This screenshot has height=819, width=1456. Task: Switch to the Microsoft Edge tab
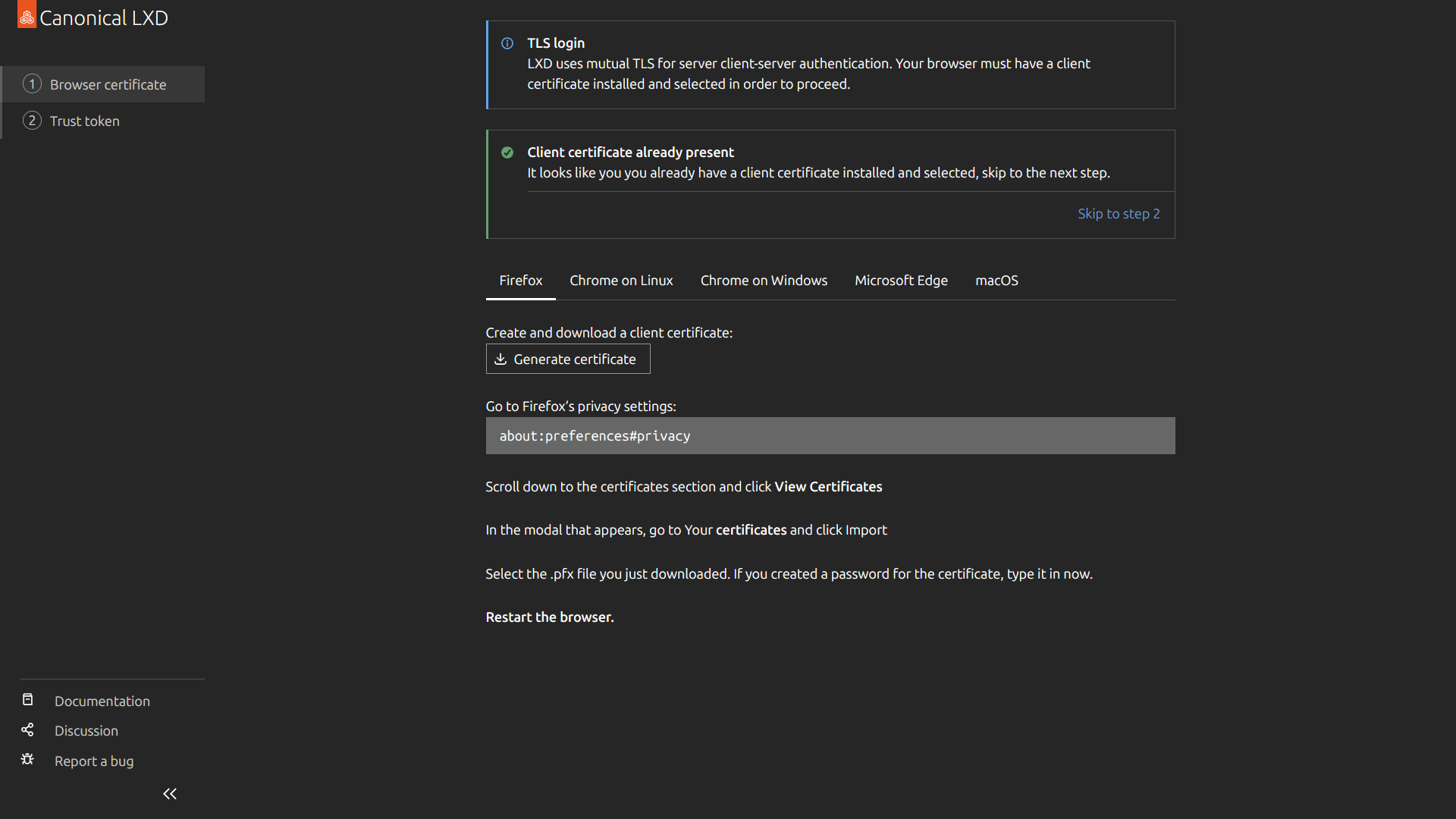click(901, 281)
